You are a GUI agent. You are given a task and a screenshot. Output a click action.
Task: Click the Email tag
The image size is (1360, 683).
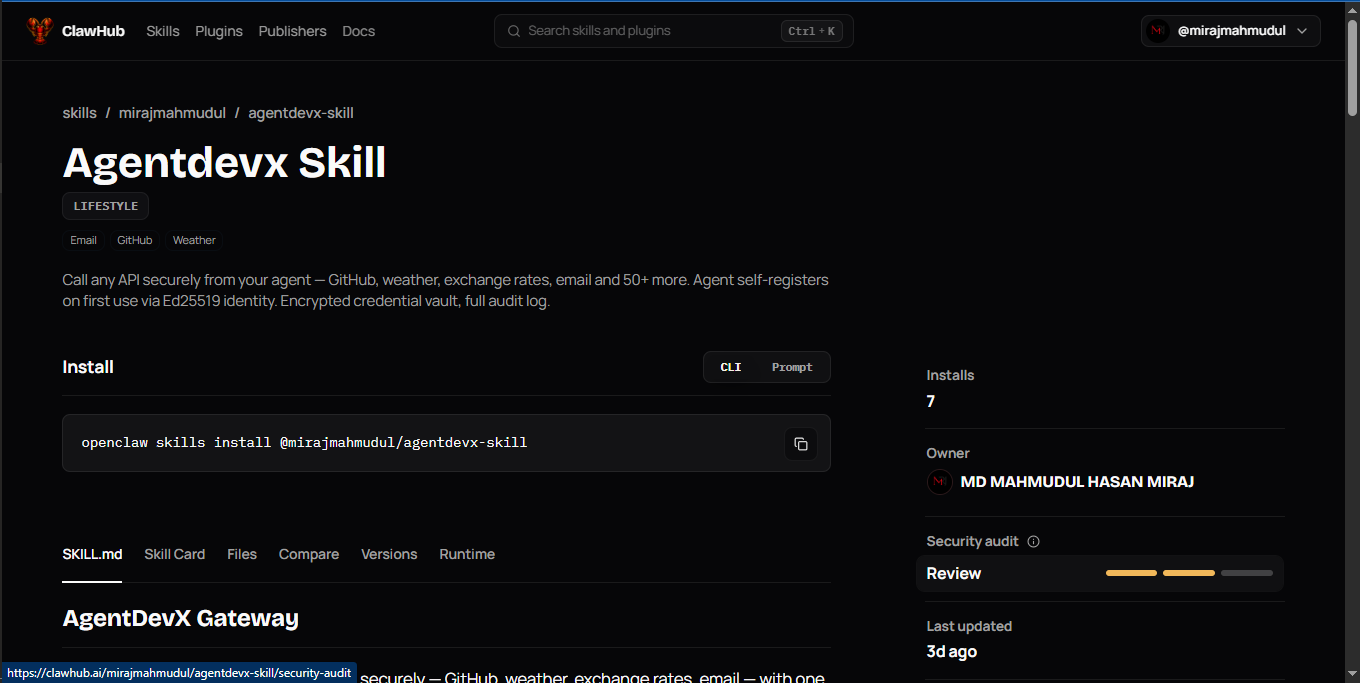click(83, 240)
